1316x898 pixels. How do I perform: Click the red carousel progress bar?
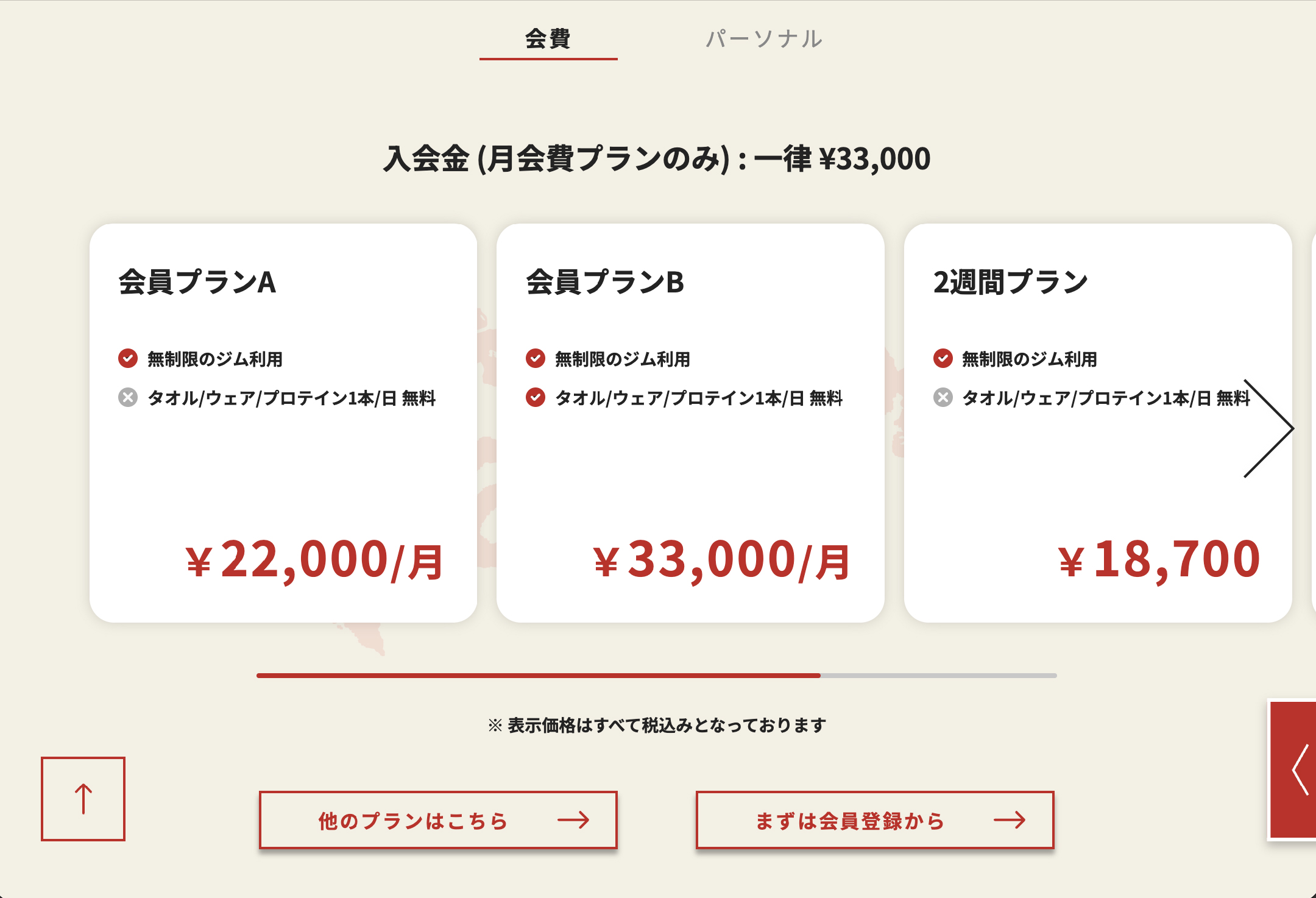pos(538,676)
